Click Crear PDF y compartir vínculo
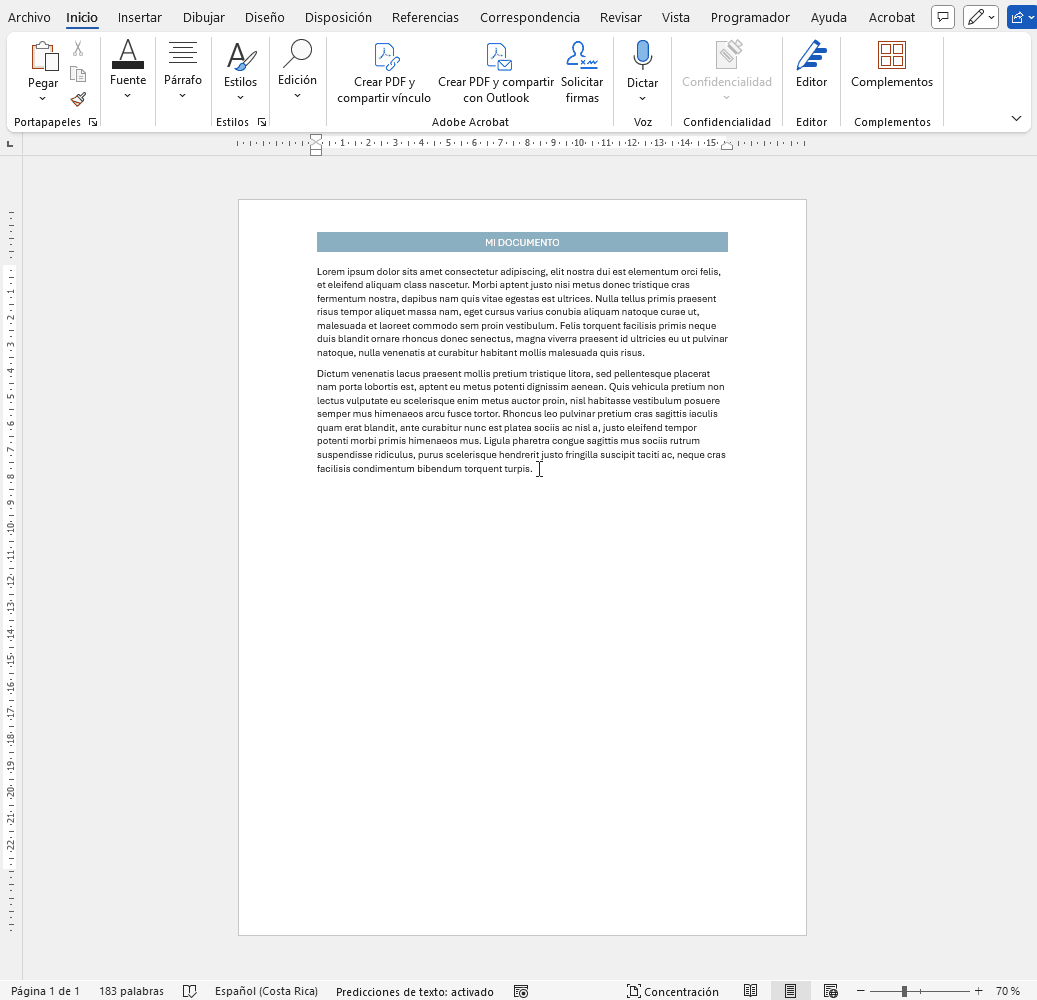The image size is (1037, 1000). coord(384,73)
